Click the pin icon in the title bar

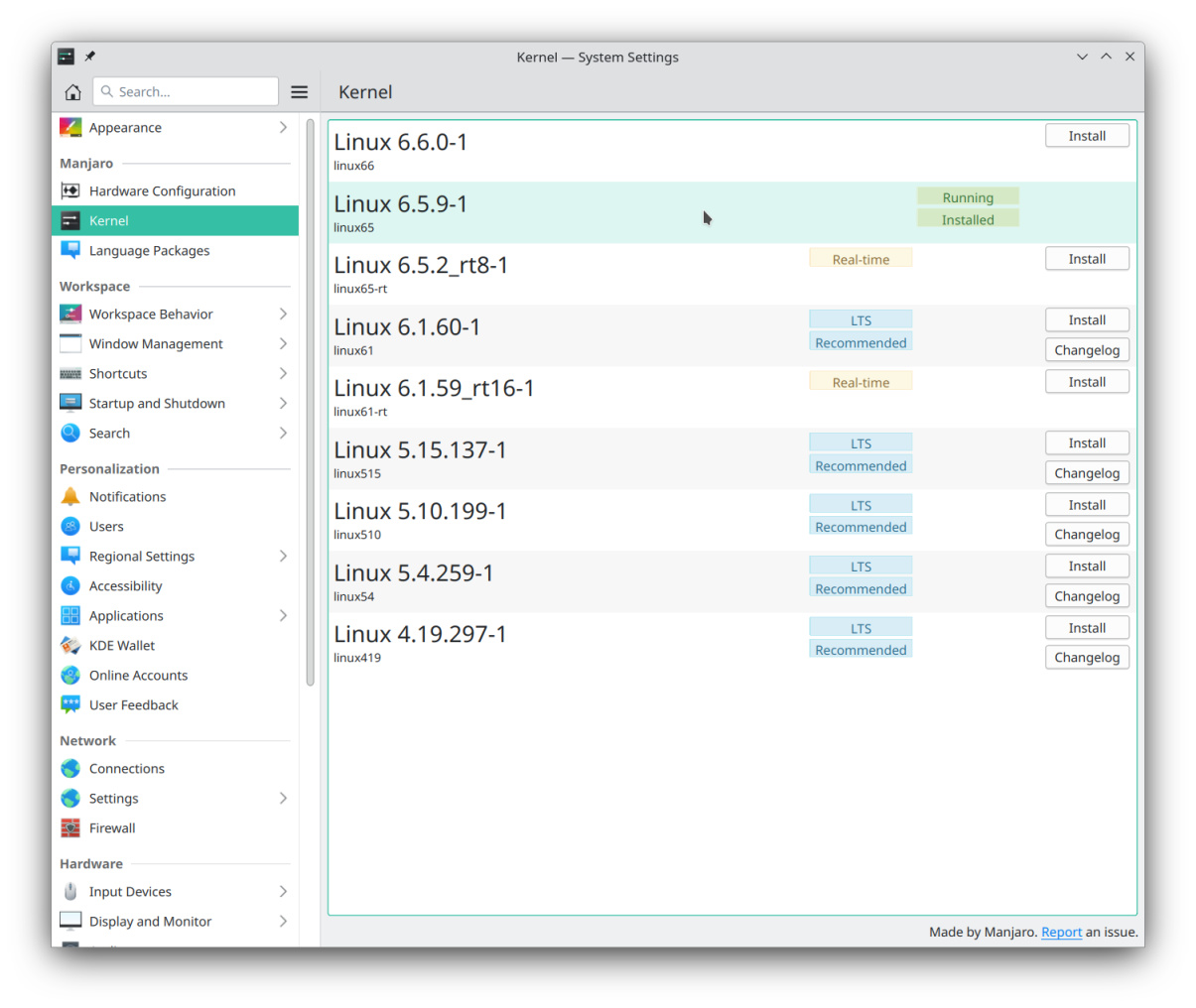[90, 57]
